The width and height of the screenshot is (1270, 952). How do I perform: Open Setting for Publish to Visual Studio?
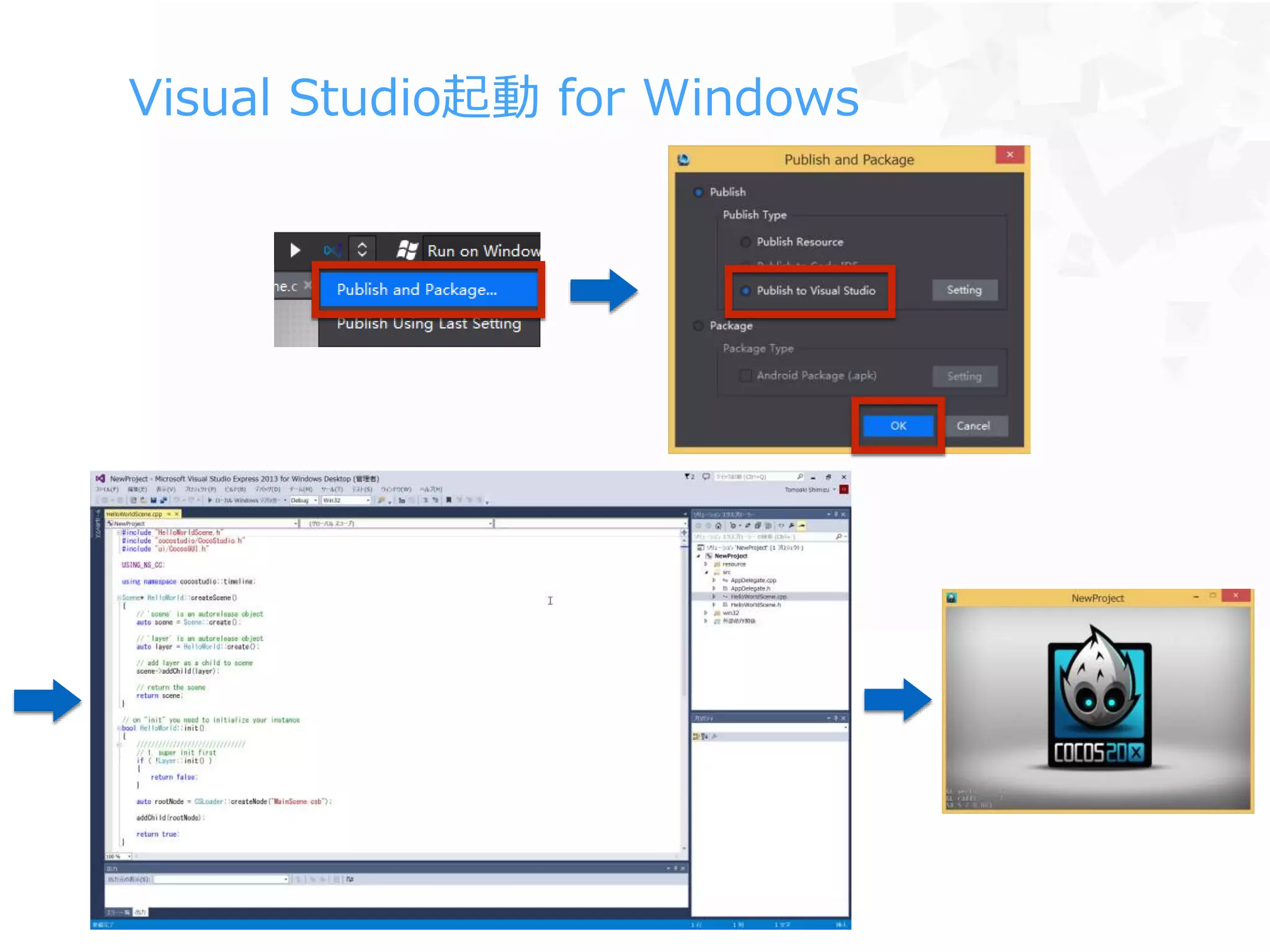[964, 290]
